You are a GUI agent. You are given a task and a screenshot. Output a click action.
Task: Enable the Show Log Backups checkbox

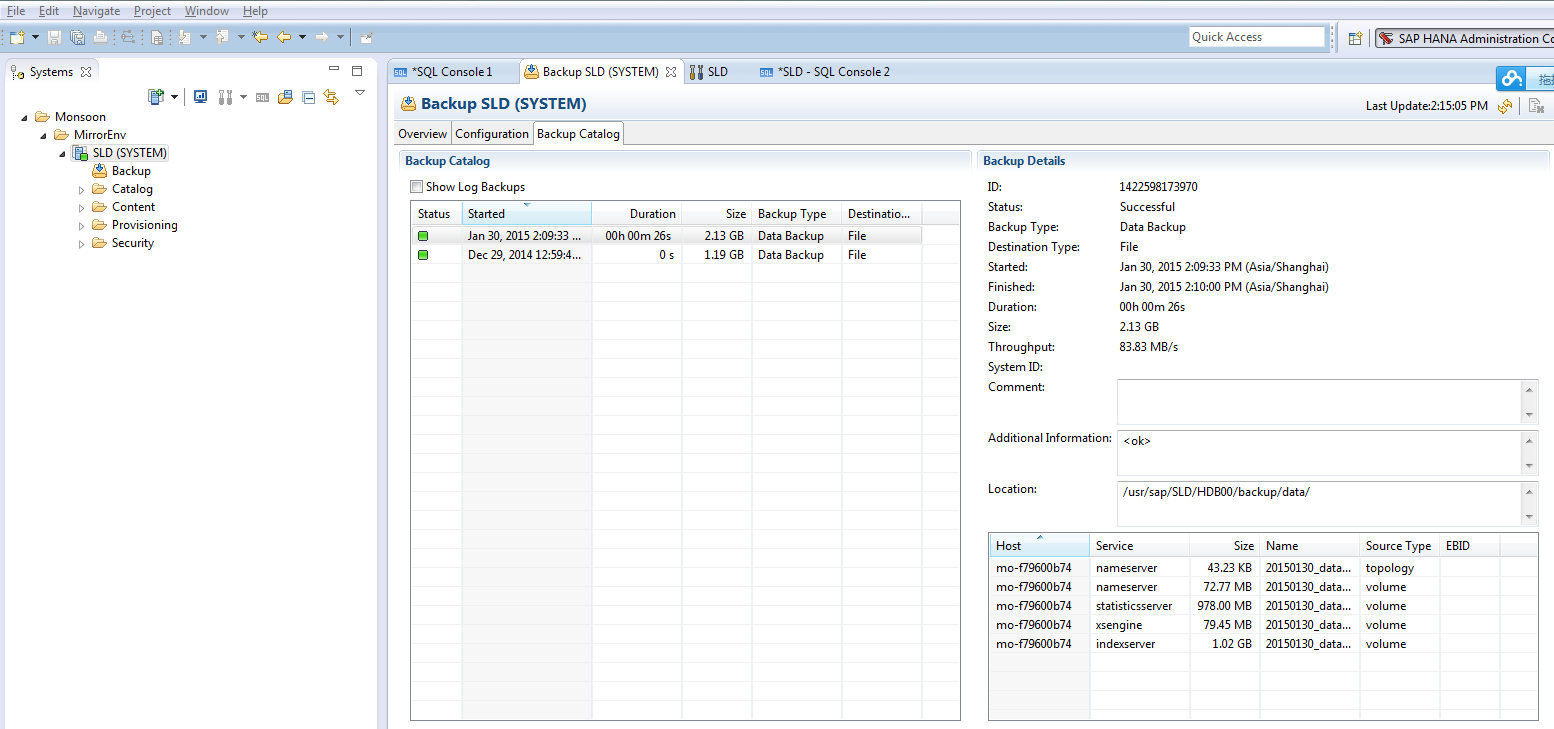(416, 187)
